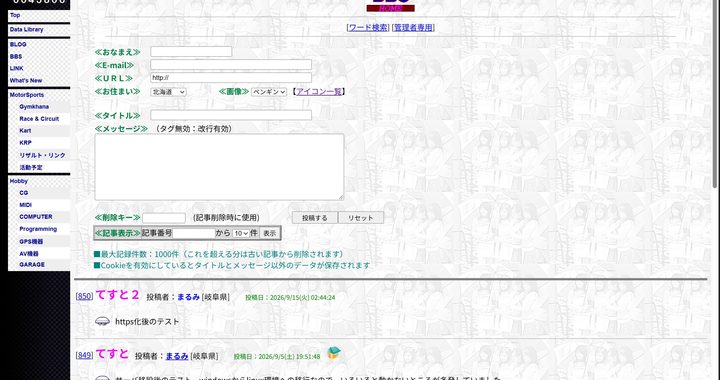720x380 pixels.
Task: Open the アイコン一覧 icon list link
Action: (319, 91)
